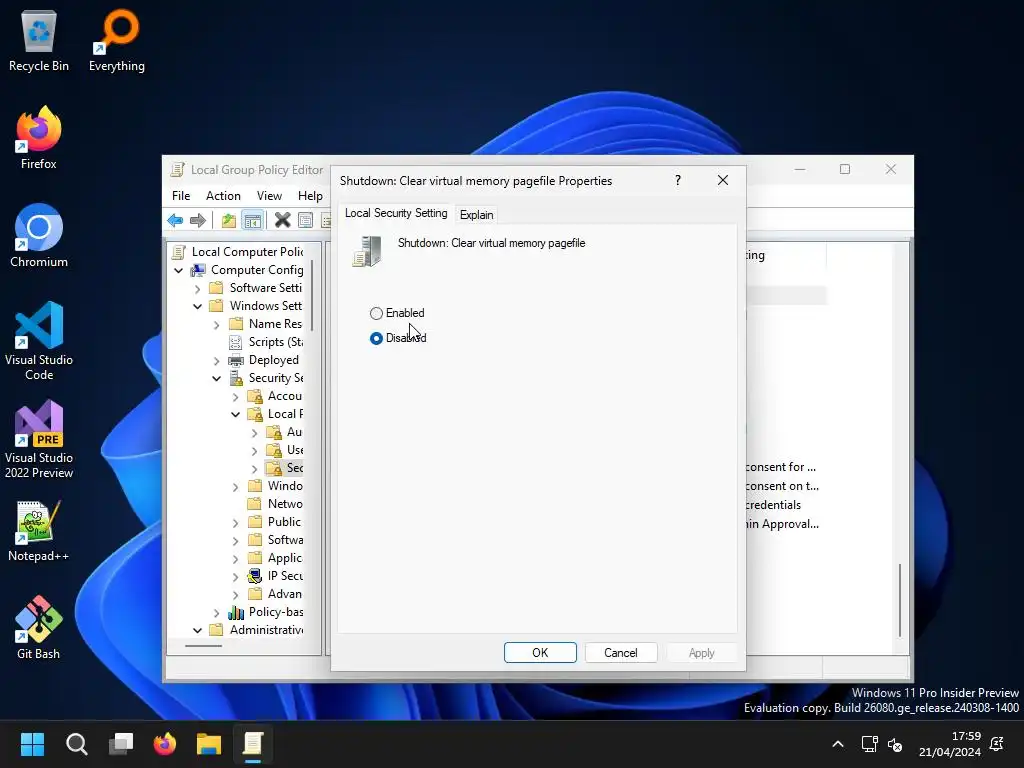Screen dimensions: 1024x768
Task: Click the policy list vertical scrollbar
Action: coord(900,600)
